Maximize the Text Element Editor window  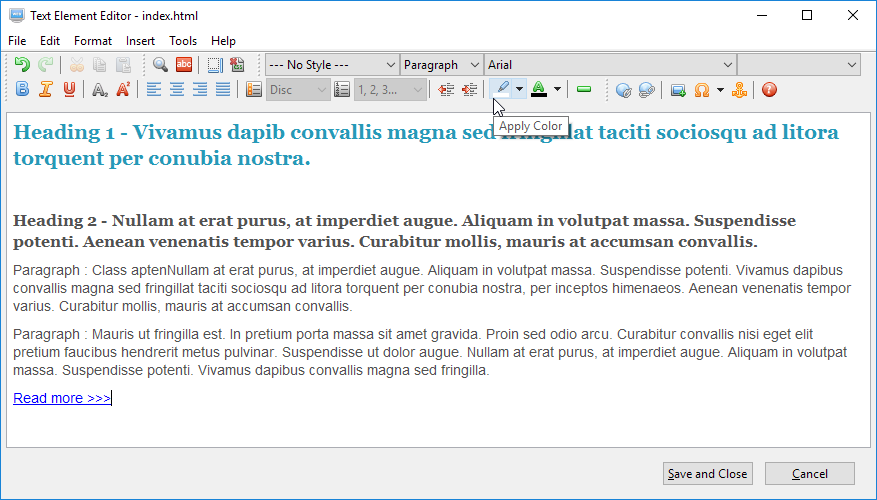click(807, 15)
